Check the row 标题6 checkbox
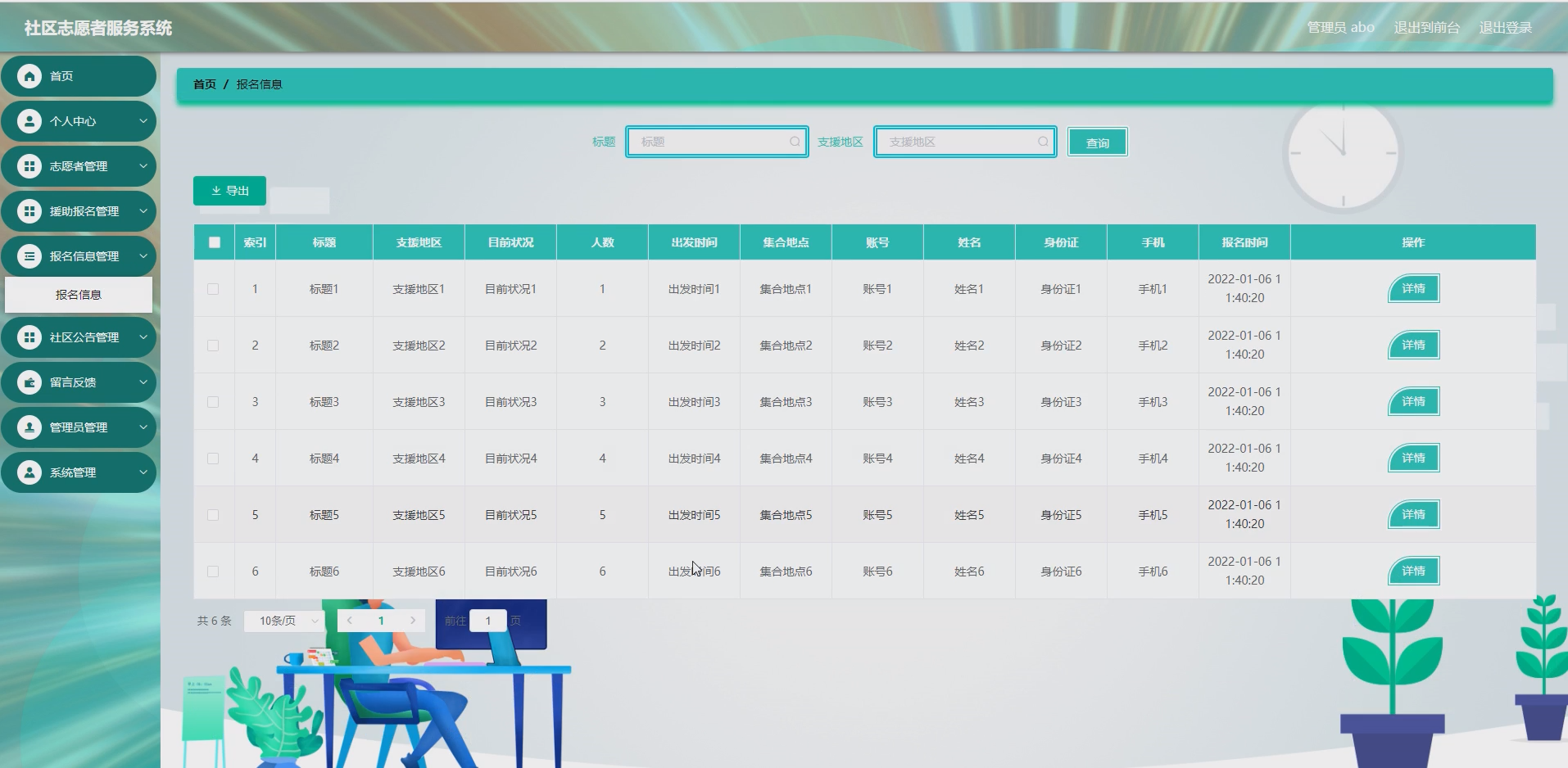Viewport: 1568px width, 768px height. (213, 571)
